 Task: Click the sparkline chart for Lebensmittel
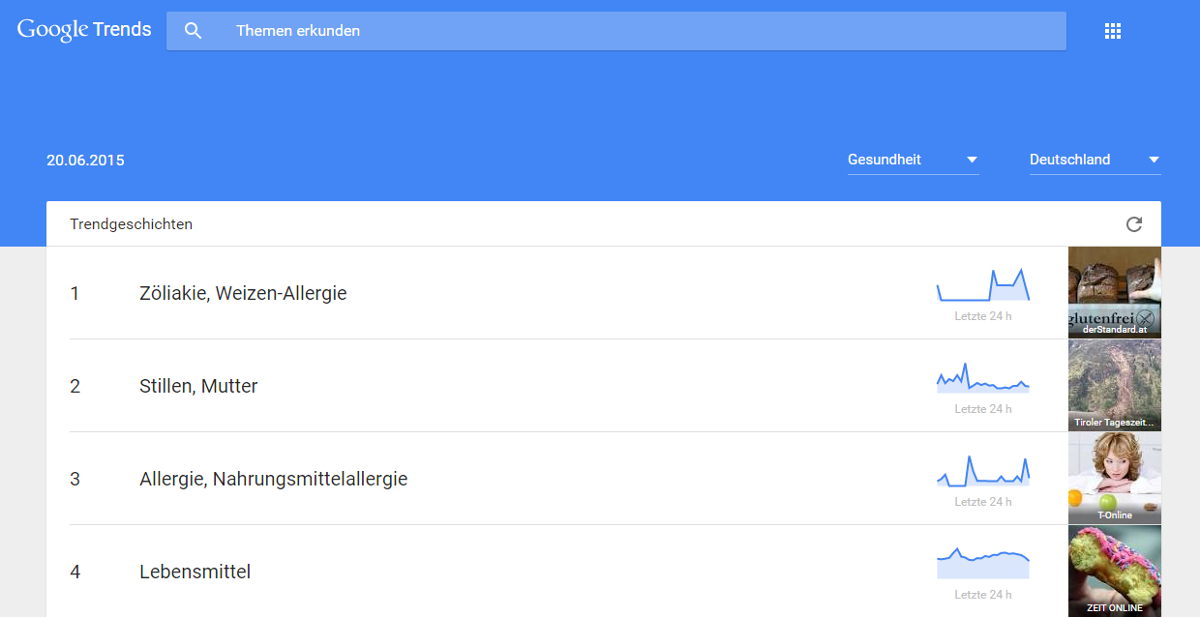coord(983,563)
